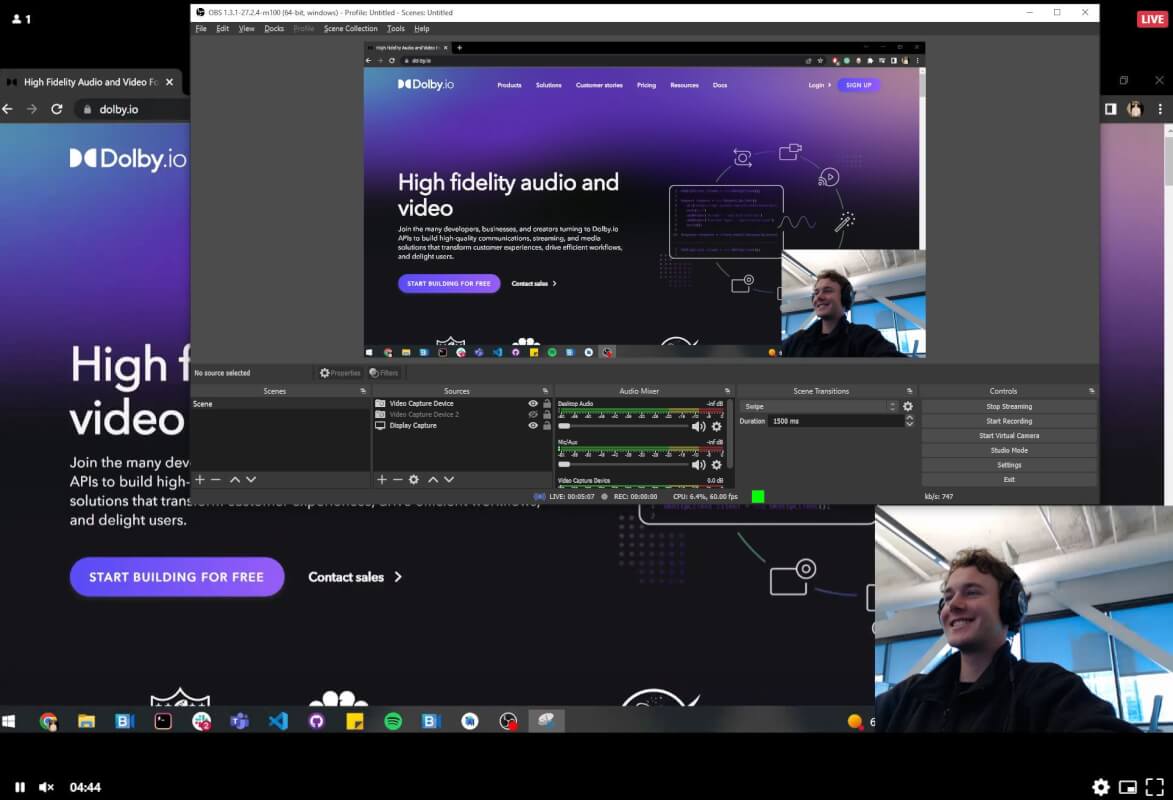This screenshot has width=1173, height=800.
Task: Open the Swipe transition dropdown
Action: (x=893, y=406)
